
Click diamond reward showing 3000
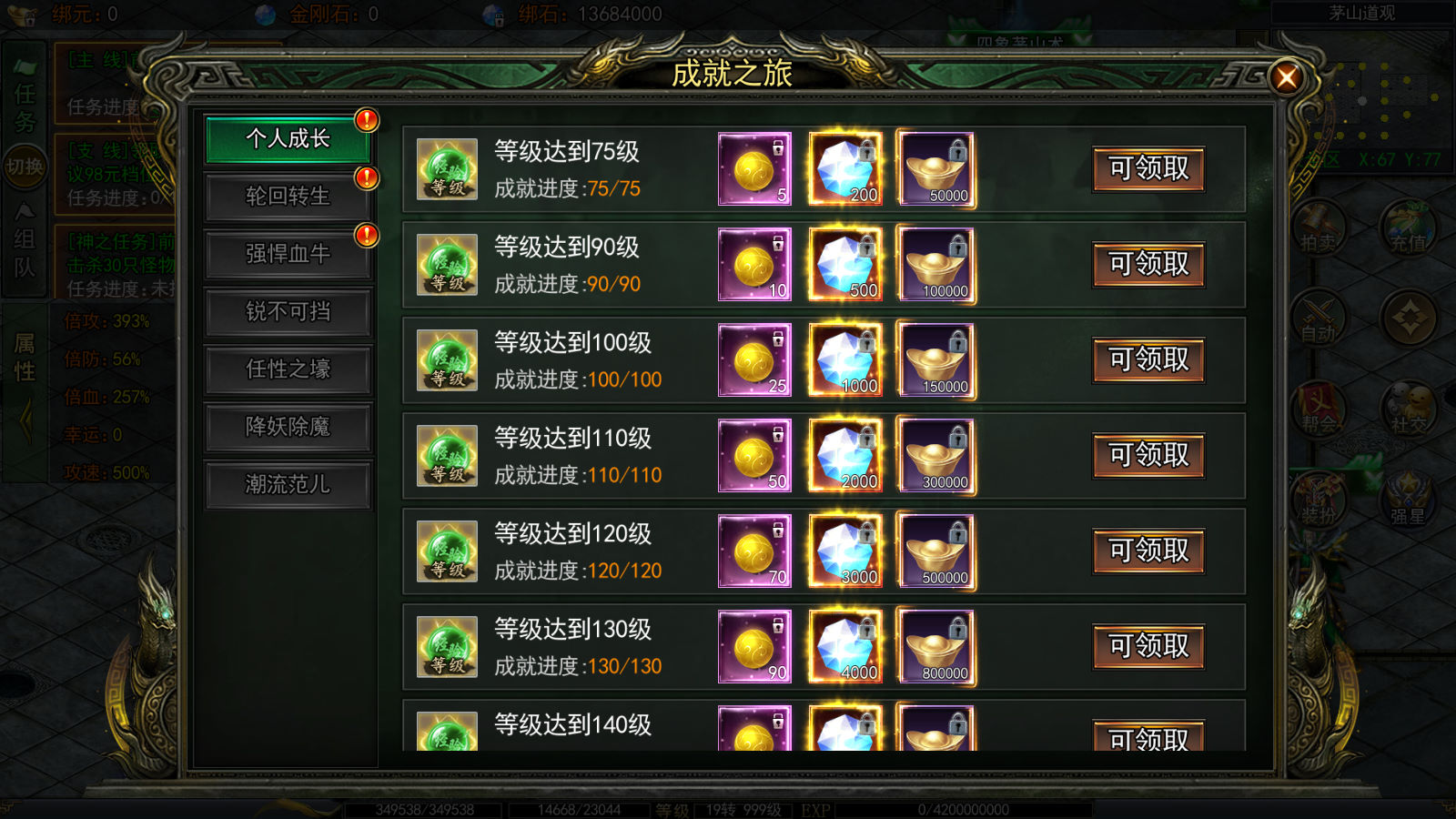point(845,551)
